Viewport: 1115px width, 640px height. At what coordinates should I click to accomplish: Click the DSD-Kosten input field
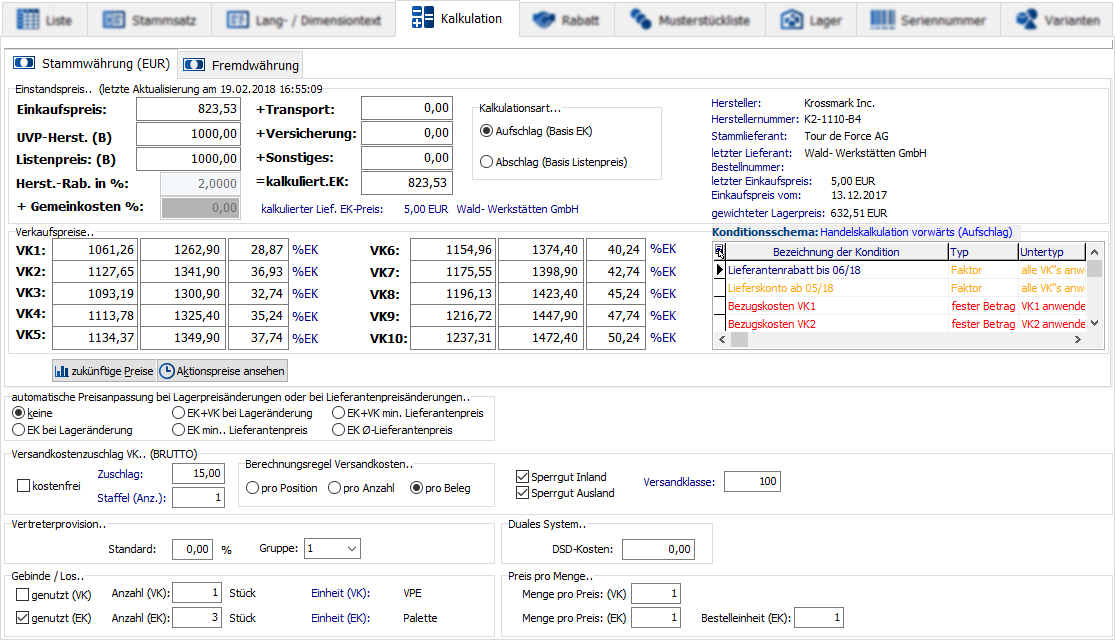[x=658, y=549]
